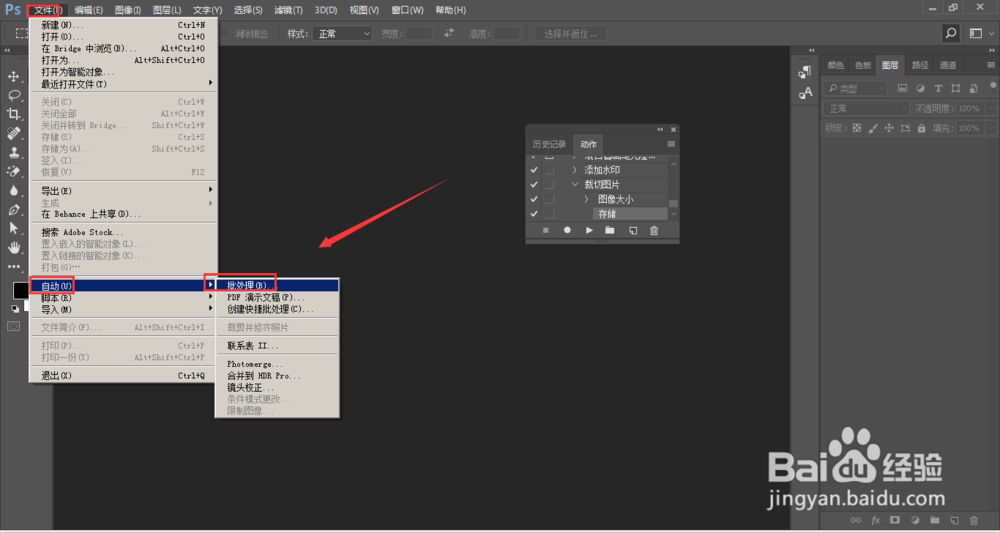Switch to the 通道 tab
The width and height of the screenshot is (1000, 533).
pos(948,65)
